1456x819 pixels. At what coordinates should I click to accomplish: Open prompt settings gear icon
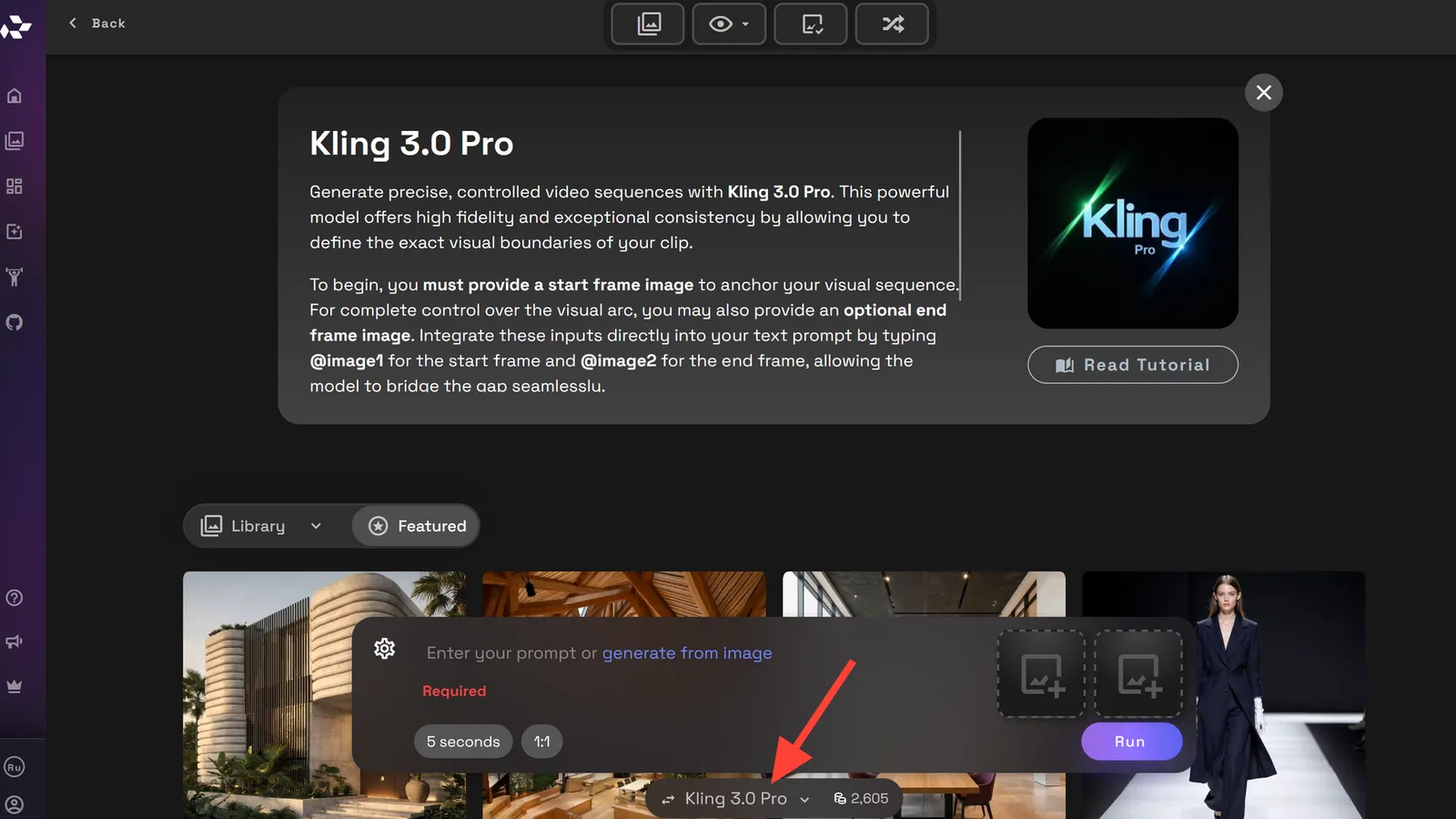[x=385, y=649]
